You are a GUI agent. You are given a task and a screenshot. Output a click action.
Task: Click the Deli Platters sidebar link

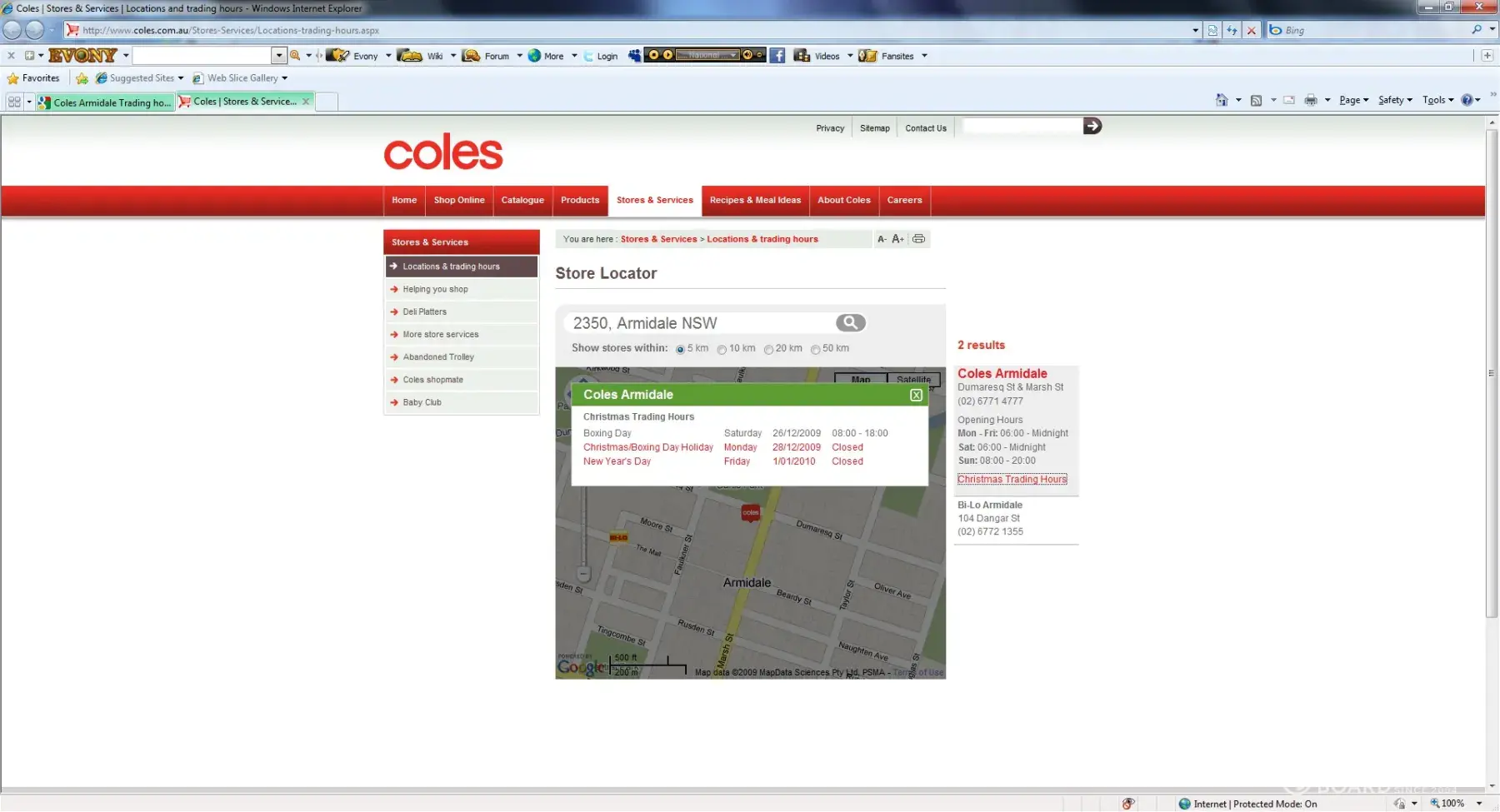[x=424, y=312]
